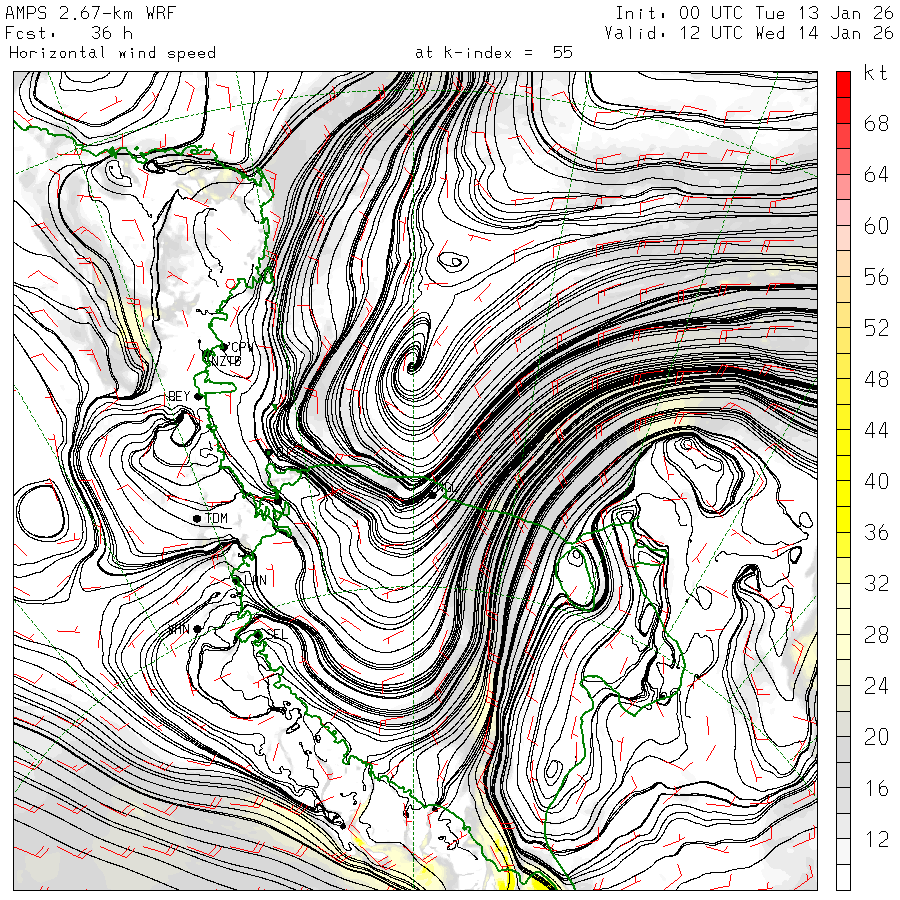900x900 pixels.
Task: Click the 'kt' unit label above legend
Action: (x=875, y=73)
